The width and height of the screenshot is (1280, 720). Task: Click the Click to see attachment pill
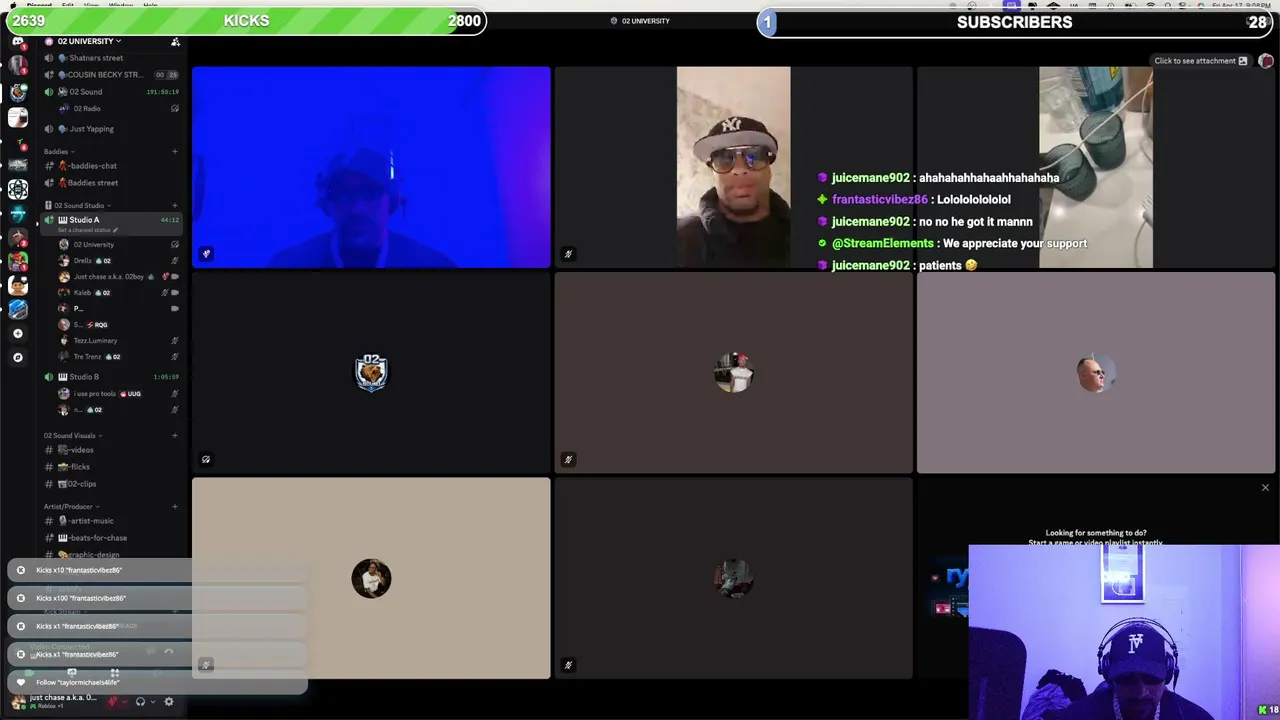coord(1200,61)
